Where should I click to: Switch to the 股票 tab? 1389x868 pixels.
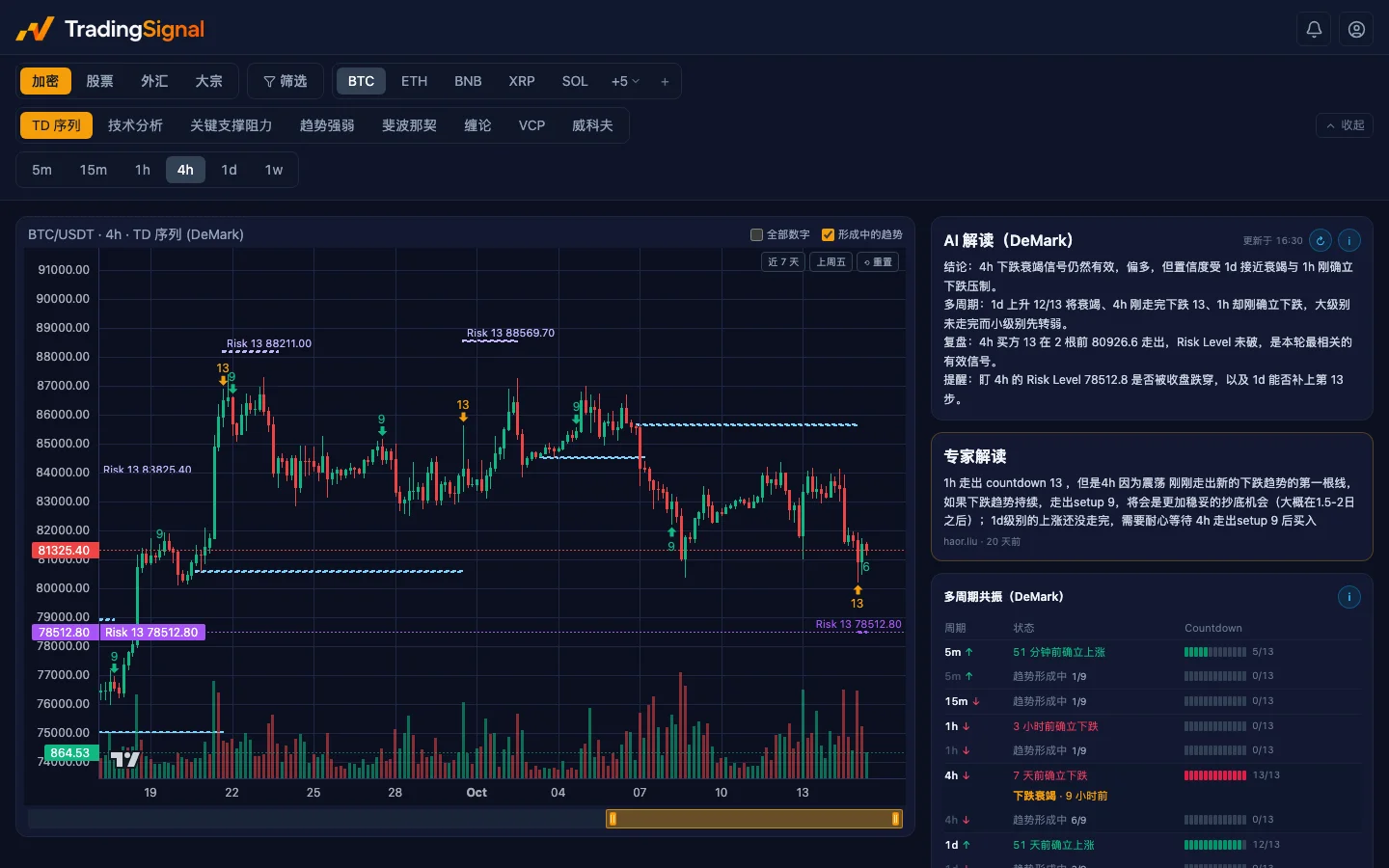click(x=99, y=81)
